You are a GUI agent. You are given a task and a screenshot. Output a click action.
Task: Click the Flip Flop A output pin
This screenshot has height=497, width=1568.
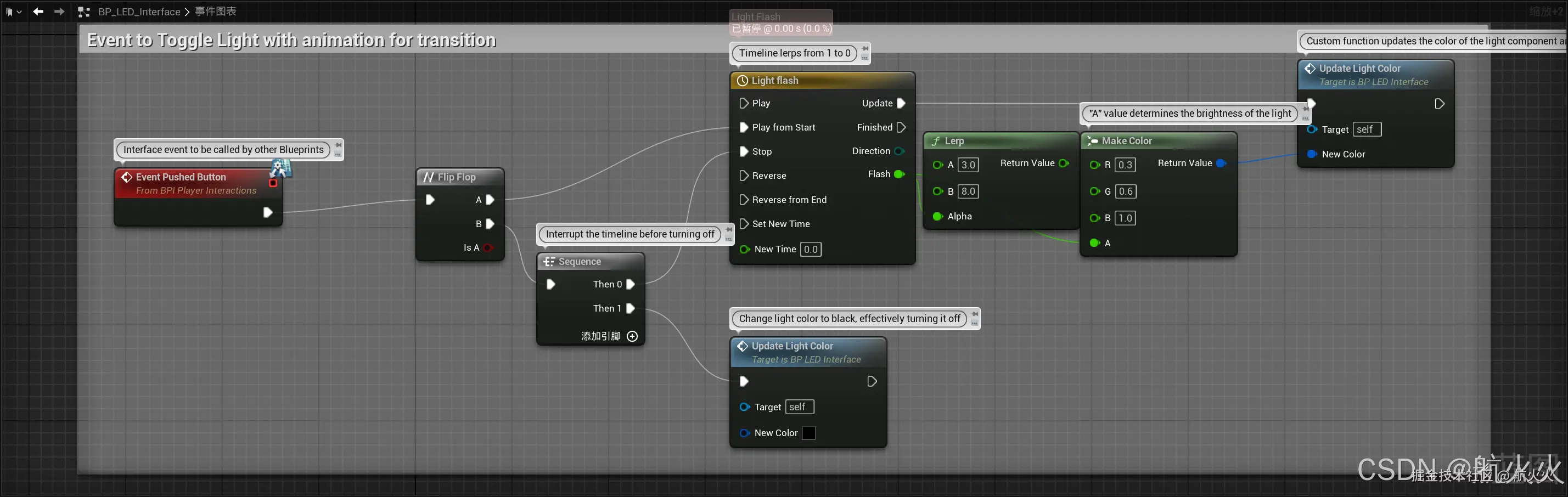(x=490, y=200)
